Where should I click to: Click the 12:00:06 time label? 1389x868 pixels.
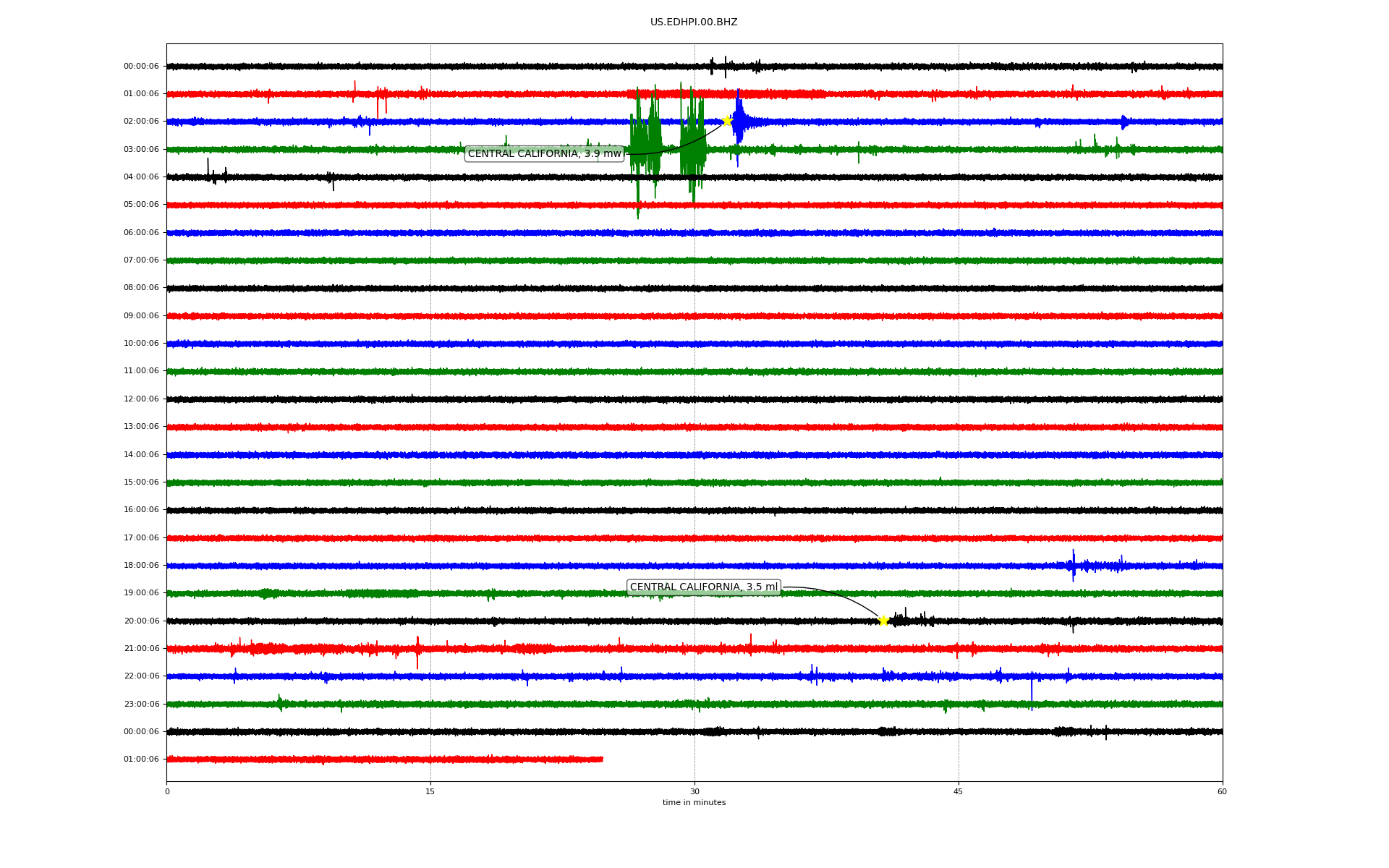point(141,399)
